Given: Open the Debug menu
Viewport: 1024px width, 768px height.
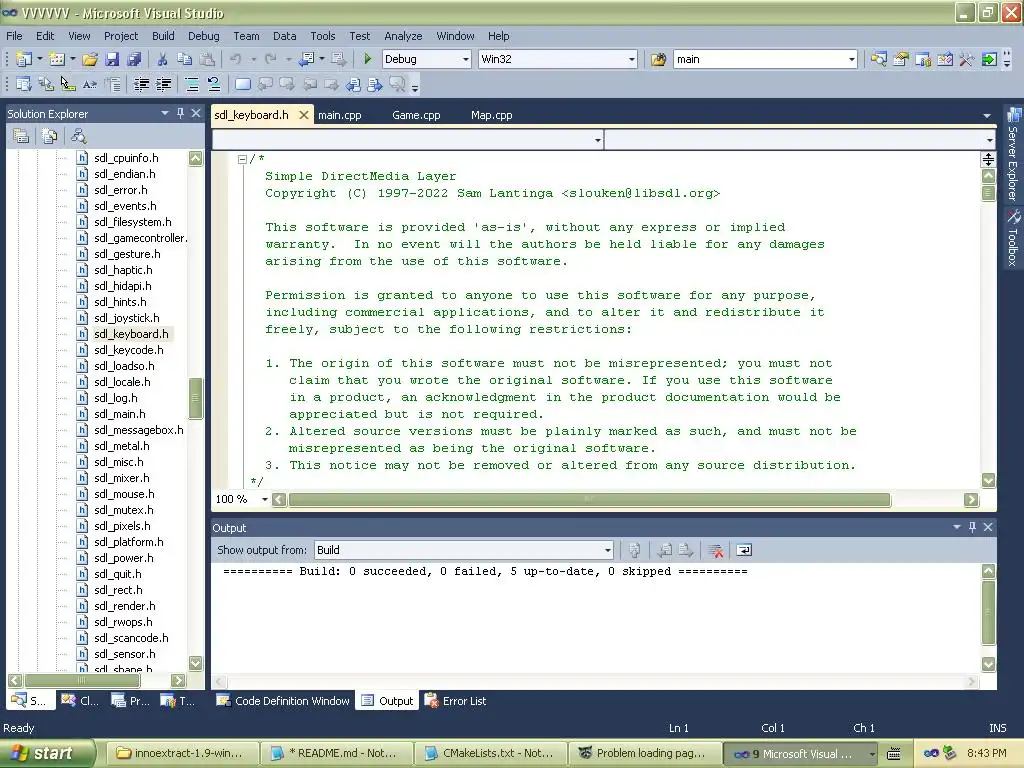Looking at the screenshot, I should (204, 36).
